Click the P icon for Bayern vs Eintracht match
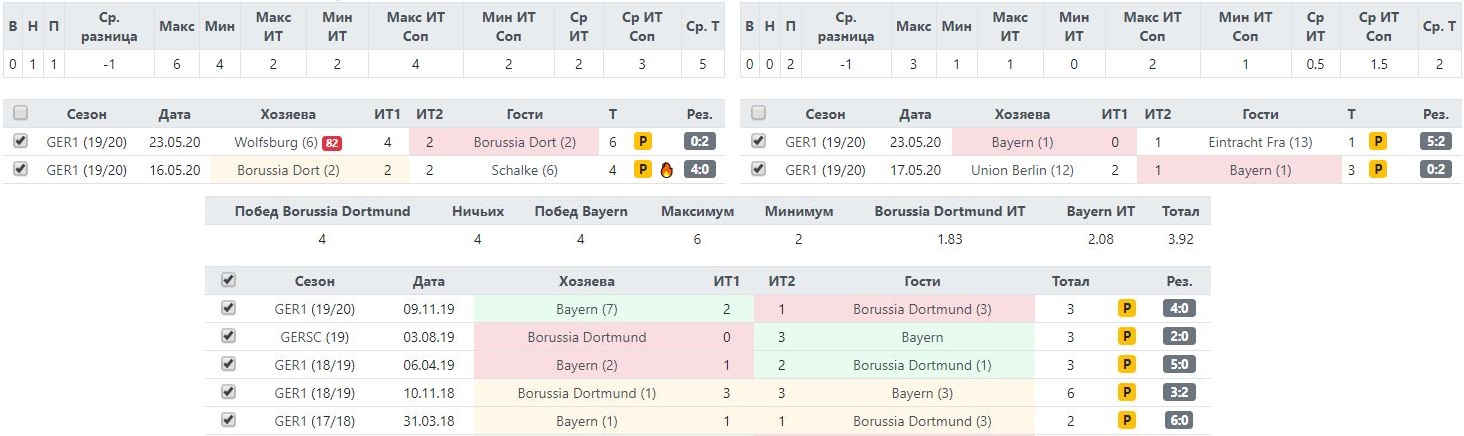This screenshot has height=436, width=1464. point(1378,142)
